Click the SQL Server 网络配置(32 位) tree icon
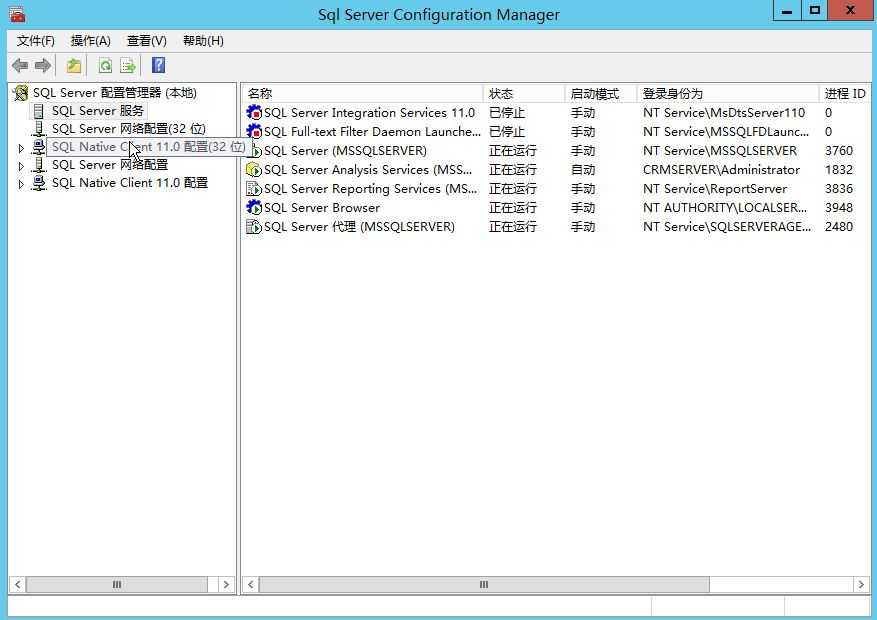The image size is (877, 620). pyautogui.click(x=39, y=129)
